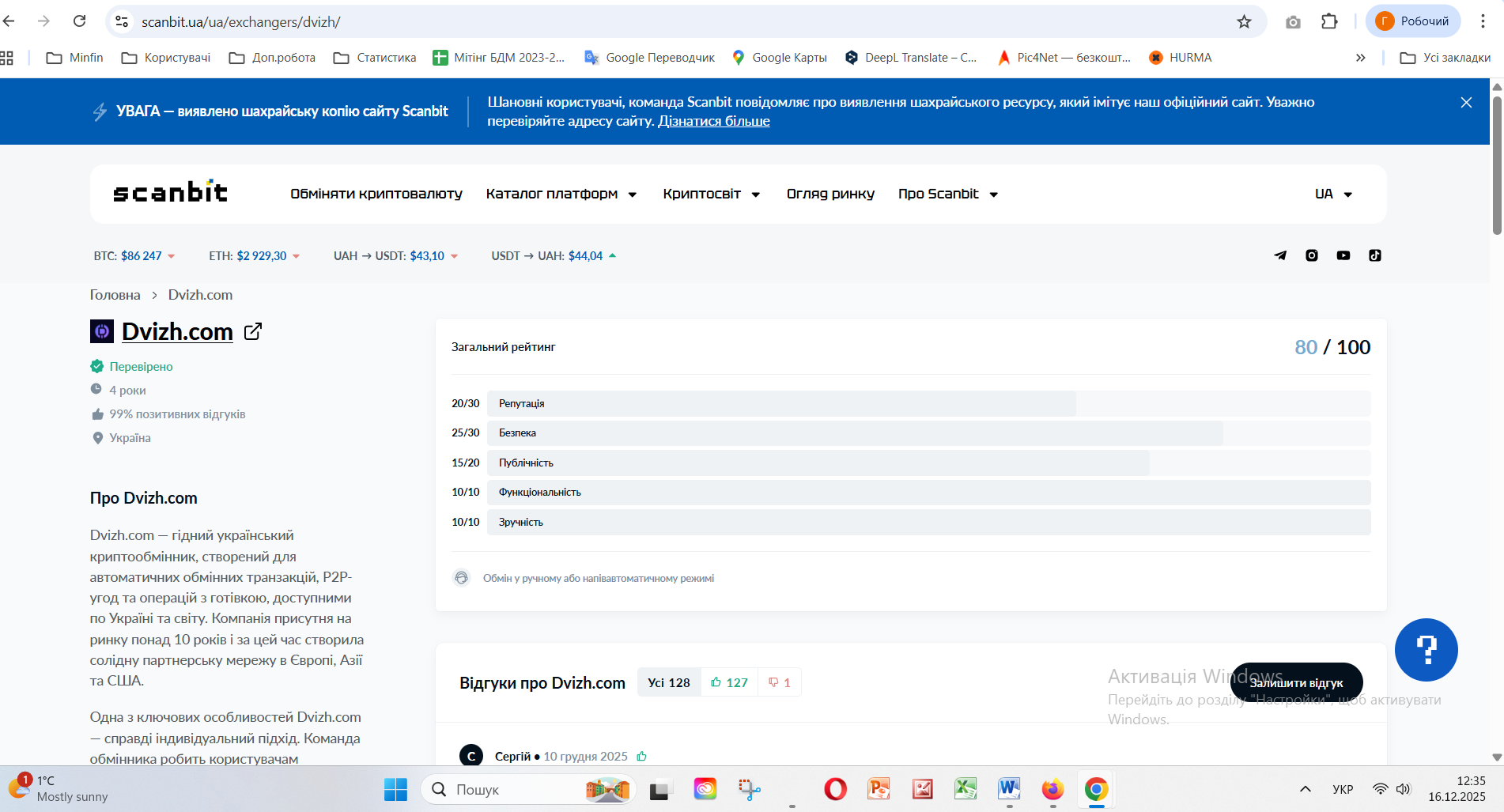Click the Залишити відгук button
This screenshot has height=812, width=1504.
point(1296,682)
